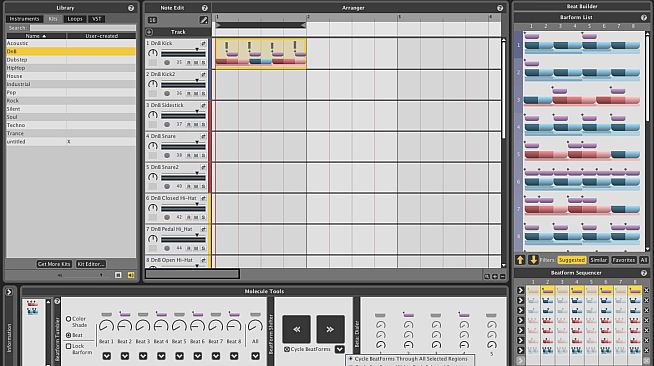
Task: Open Note Edit help icon
Action: (204, 8)
